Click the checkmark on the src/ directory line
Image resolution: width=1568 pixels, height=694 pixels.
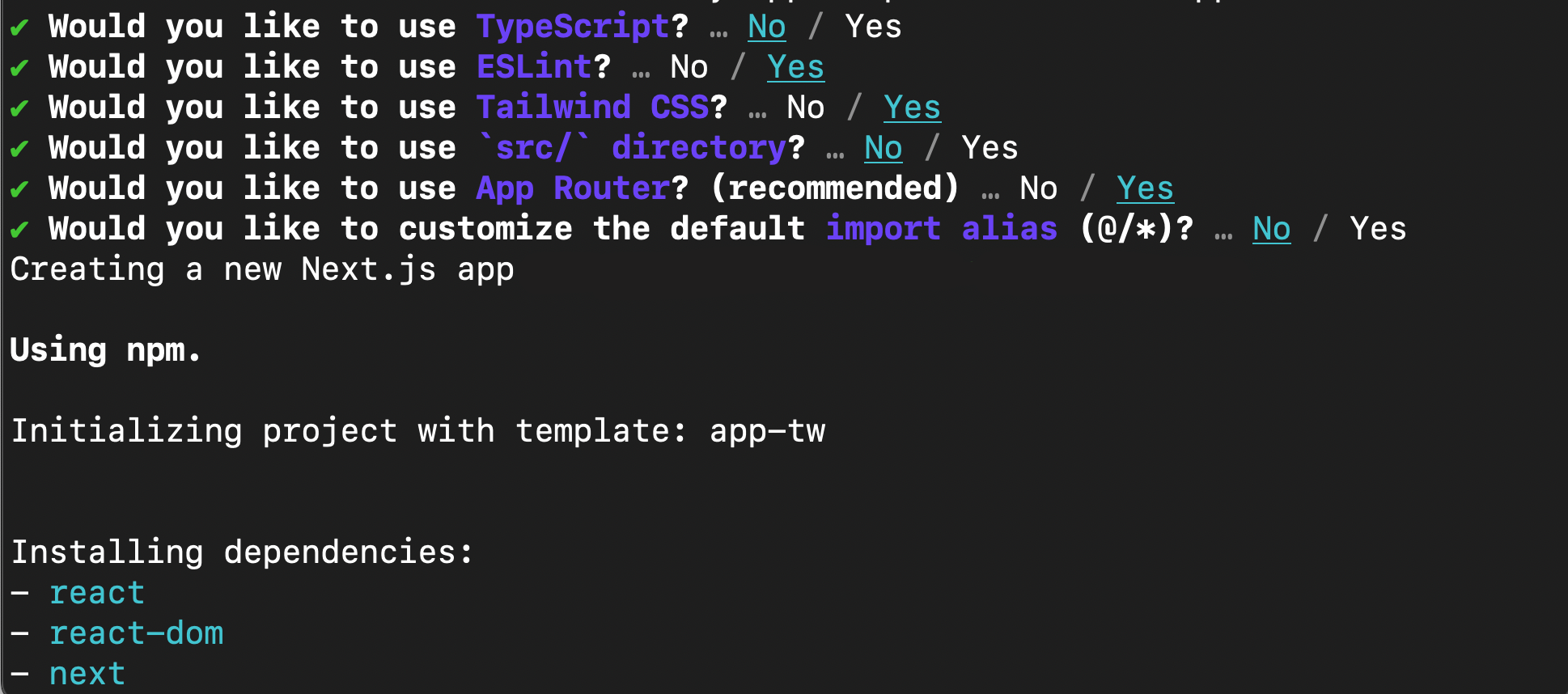click(x=19, y=150)
